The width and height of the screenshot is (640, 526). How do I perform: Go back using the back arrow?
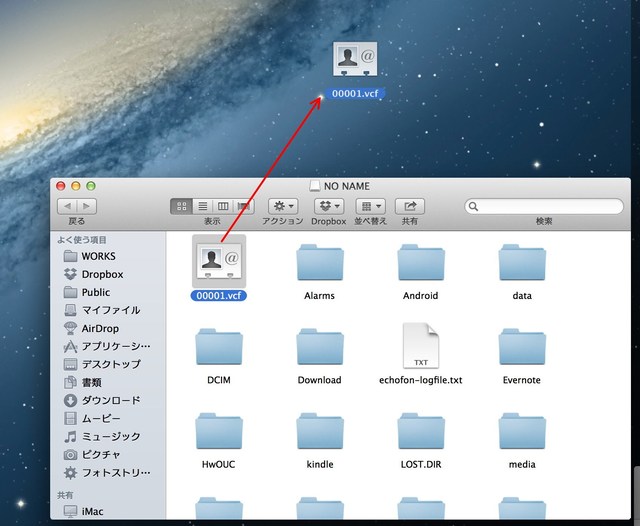coord(66,206)
